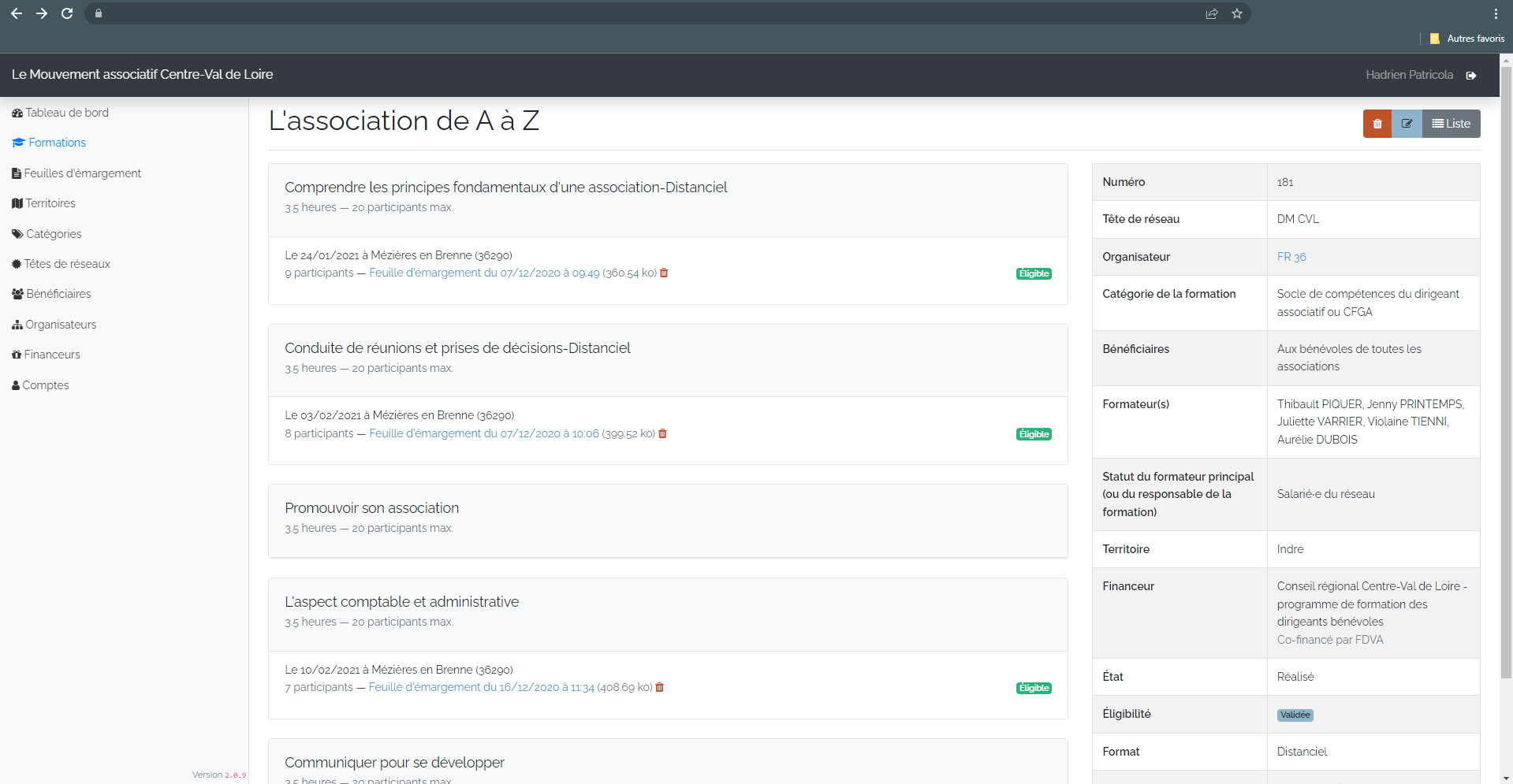
Task: Open the Catégories tags icon
Action: click(17, 234)
